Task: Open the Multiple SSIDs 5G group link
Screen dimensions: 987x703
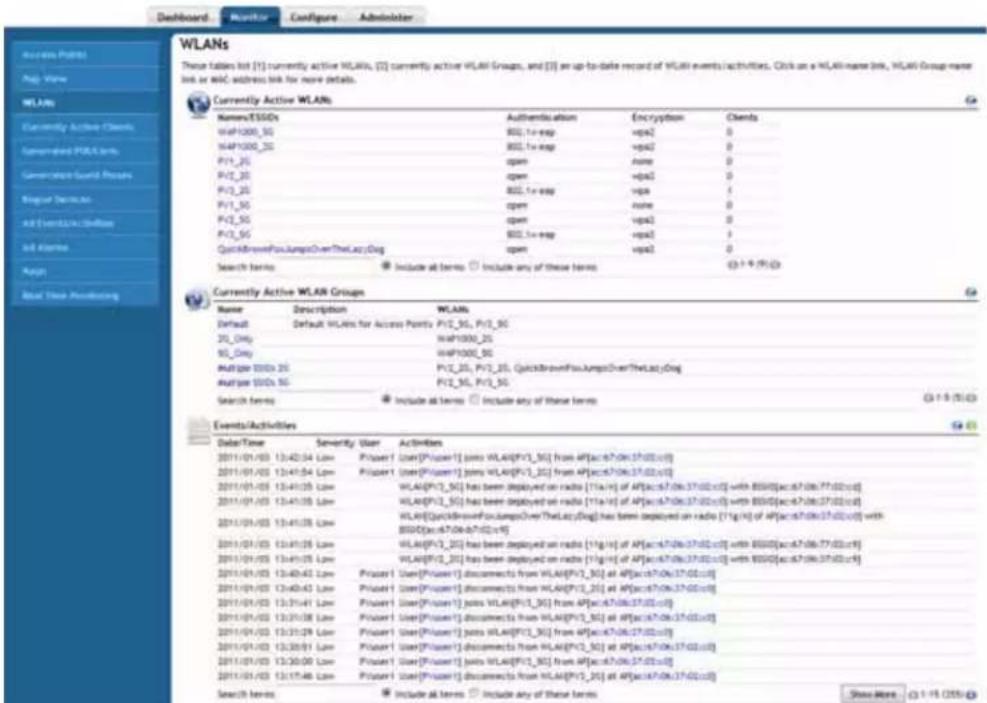Action: pyautogui.click(x=253, y=383)
